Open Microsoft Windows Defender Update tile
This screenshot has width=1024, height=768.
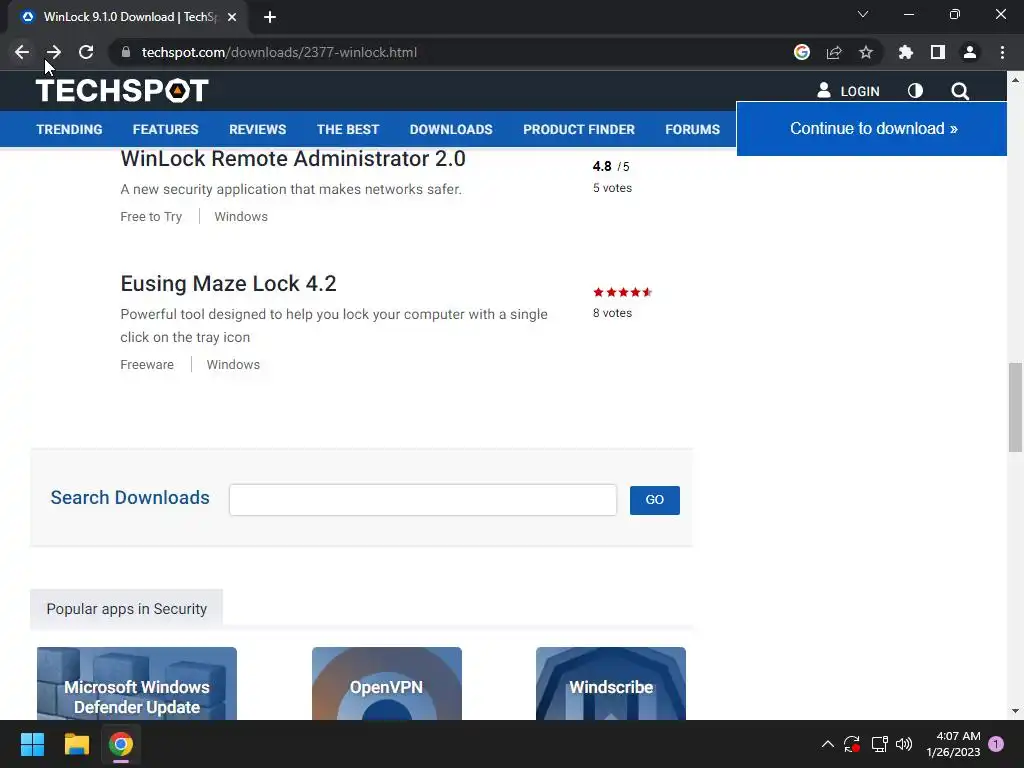[x=136, y=684]
